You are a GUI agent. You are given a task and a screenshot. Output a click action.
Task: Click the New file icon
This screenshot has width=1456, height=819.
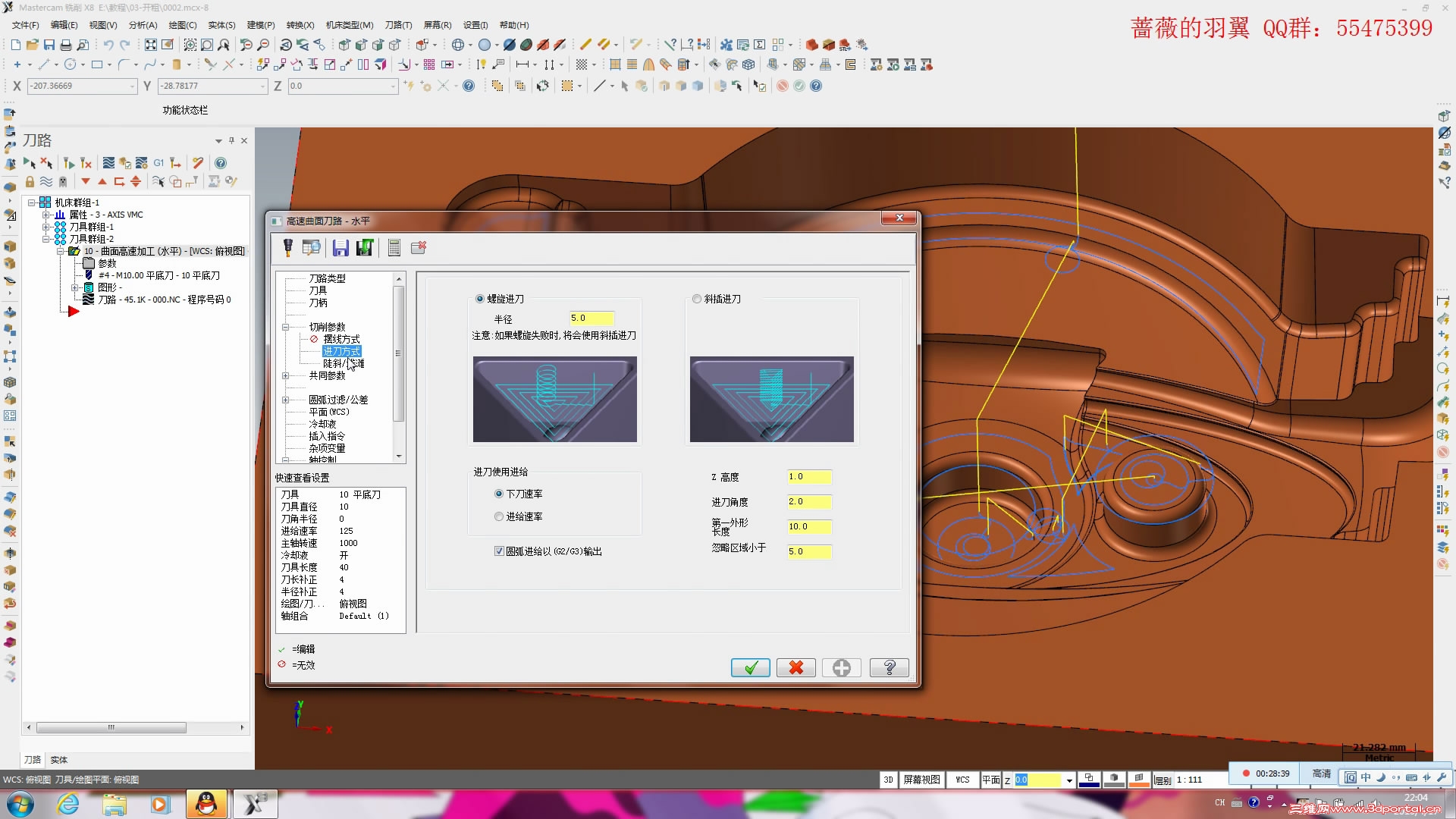click(x=16, y=45)
